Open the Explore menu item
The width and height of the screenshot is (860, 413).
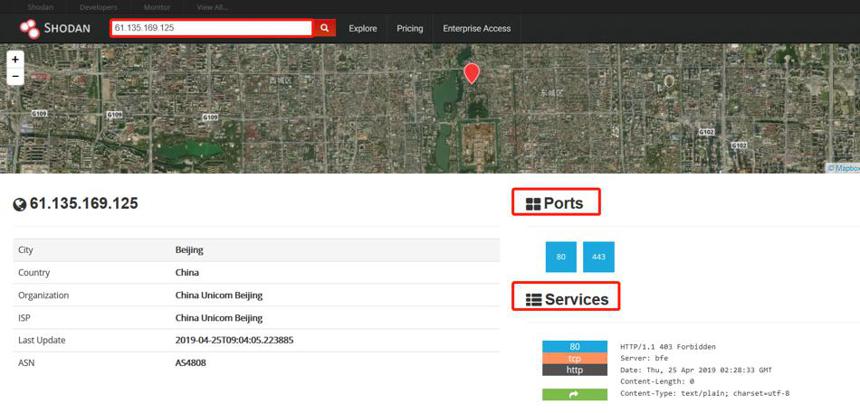(x=363, y=29)
